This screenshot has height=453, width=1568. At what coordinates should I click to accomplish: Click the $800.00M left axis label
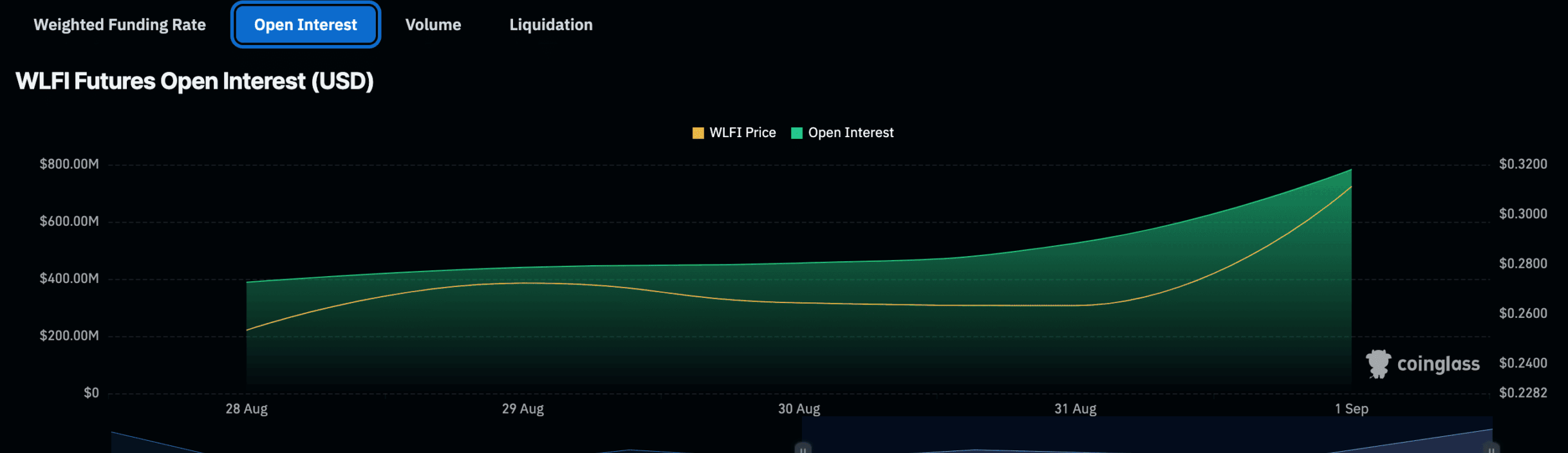70,164
